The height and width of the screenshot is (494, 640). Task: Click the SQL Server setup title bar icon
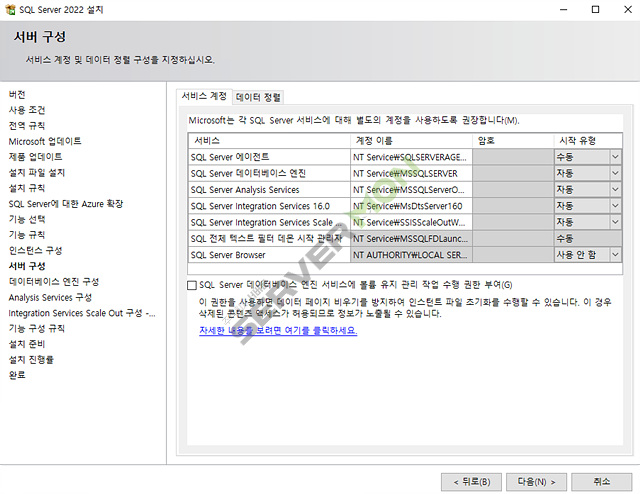10,9
